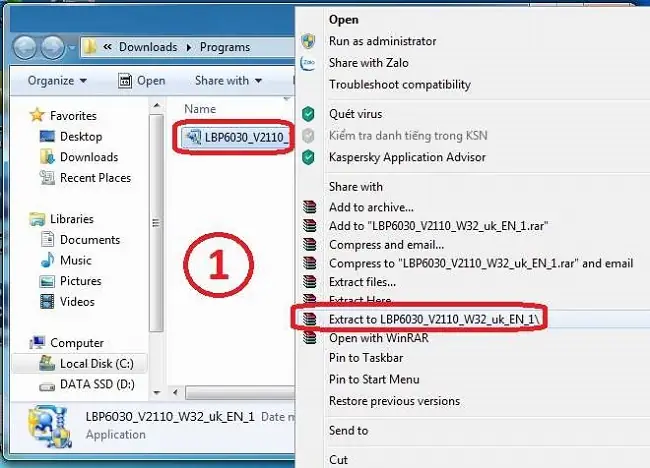Click Downloads in the address breadcrumb
This screenshot has width=650, height=468.
click(x=148, y=47)
